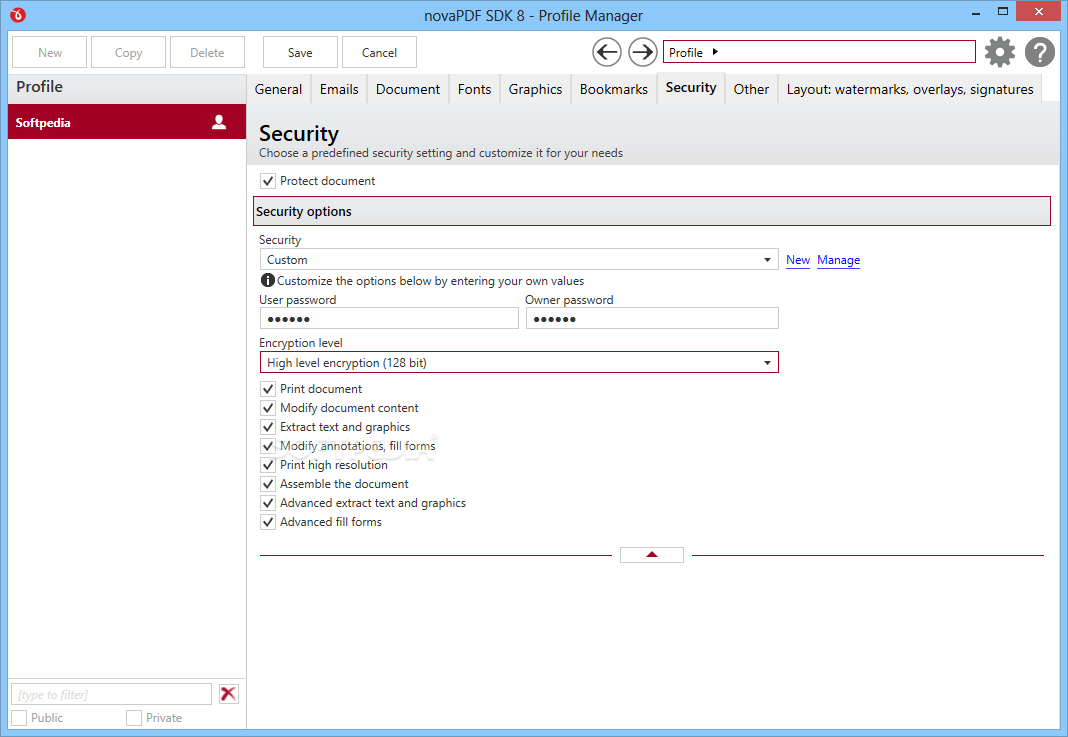1068x737 pixels.
Task: Switch to the Emails tab
Action: [x=339, y=89]
